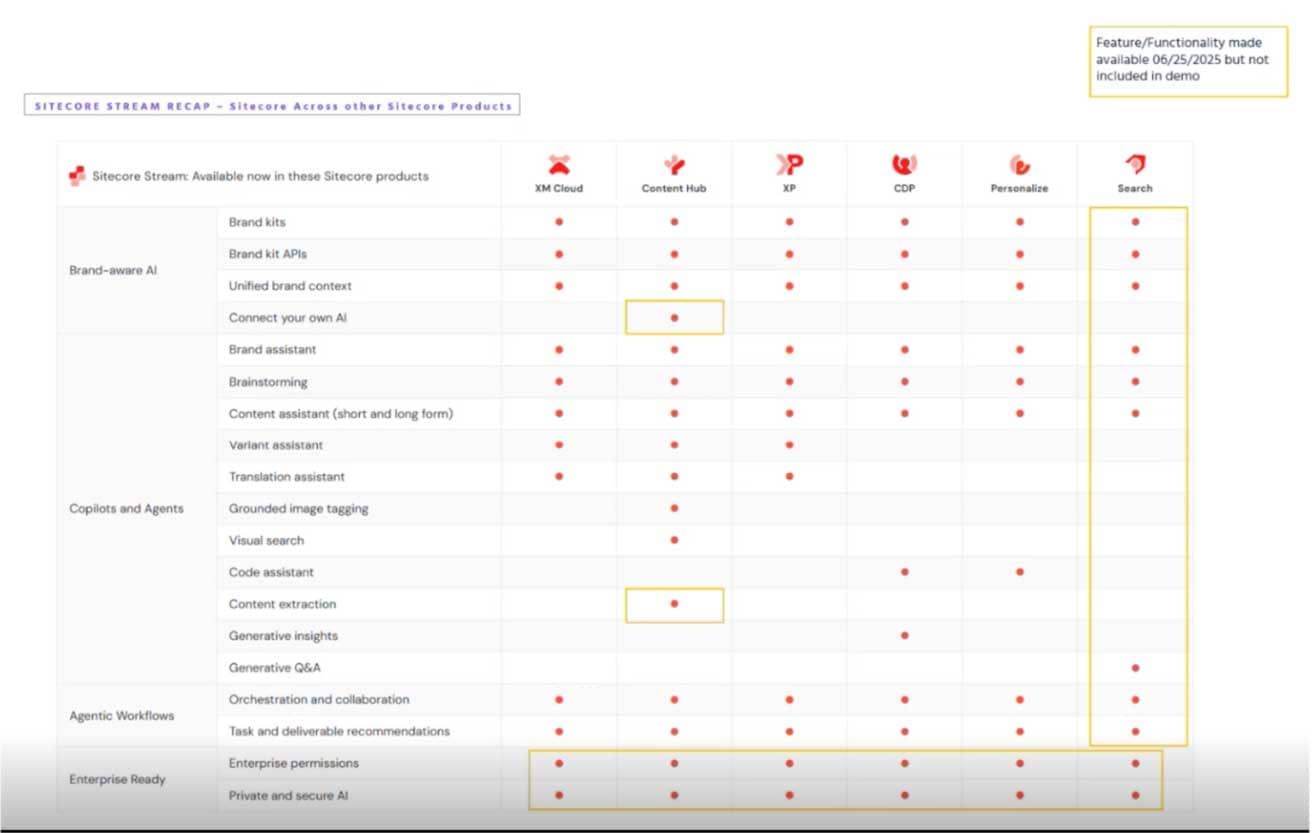Click the 'Enterprise permissions' row label
The image size is (1312, 833).
pyautogui.click(x=293, y=764)
